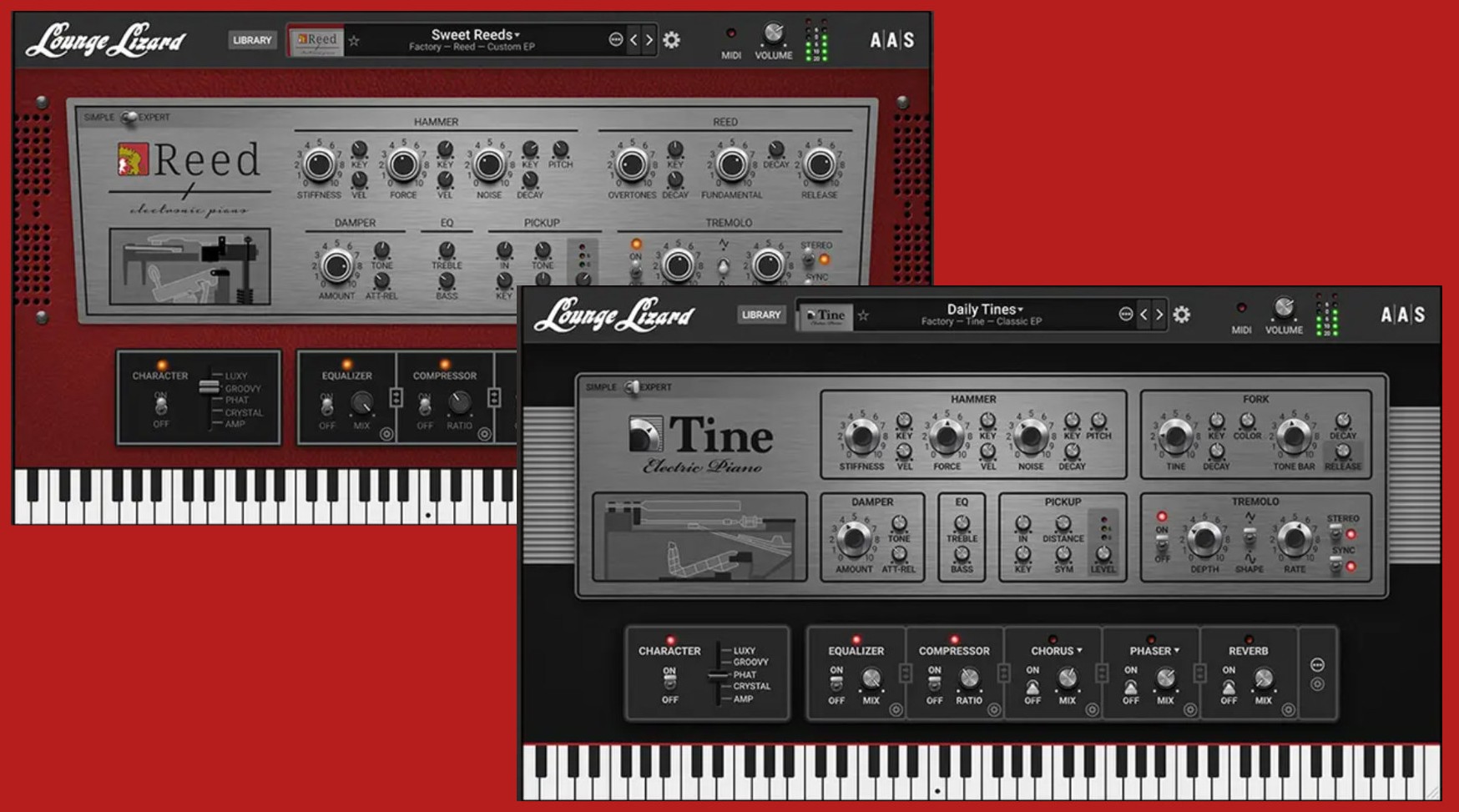
Task: Open the Phaser effect type dropdown
Action: pos(1155,651)
